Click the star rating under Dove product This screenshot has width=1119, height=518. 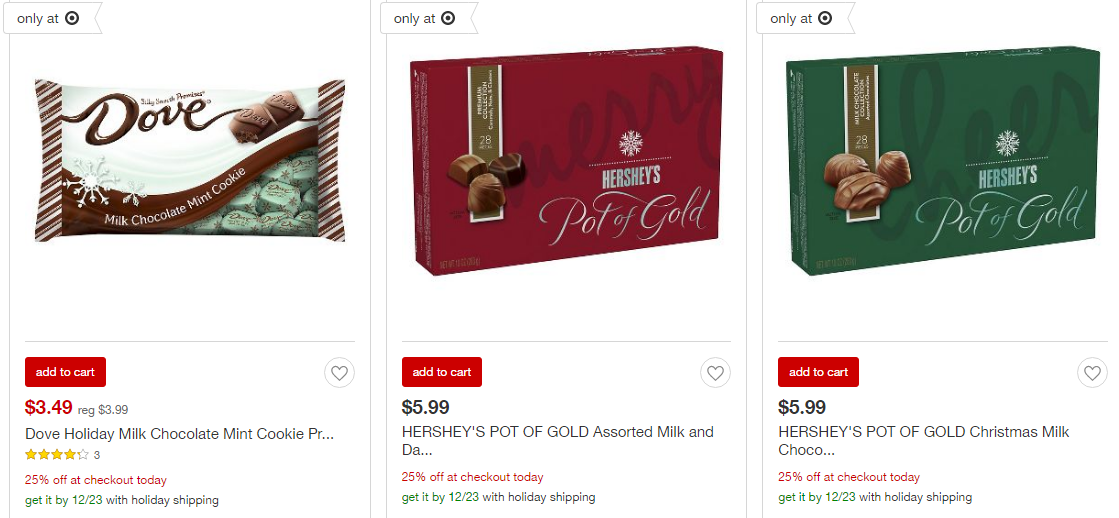tap(57, 454)
